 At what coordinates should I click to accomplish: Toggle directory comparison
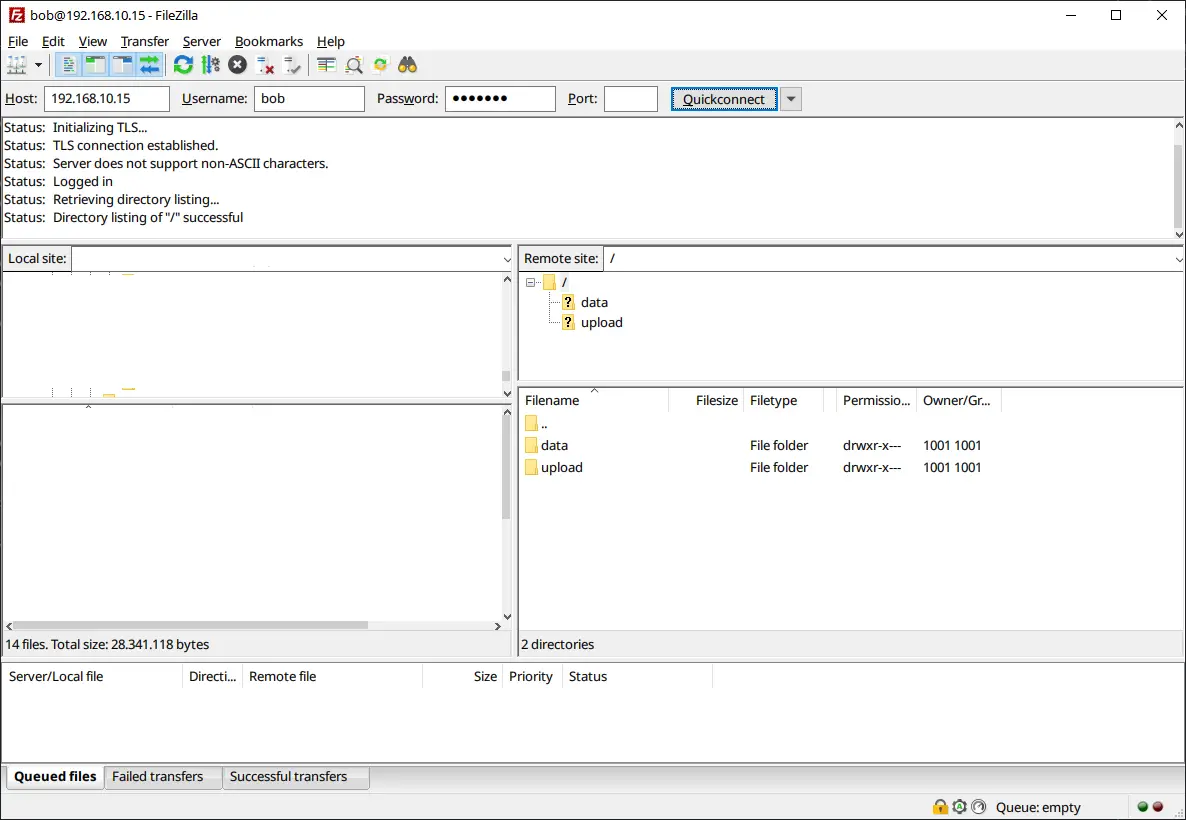pos(354,65)
